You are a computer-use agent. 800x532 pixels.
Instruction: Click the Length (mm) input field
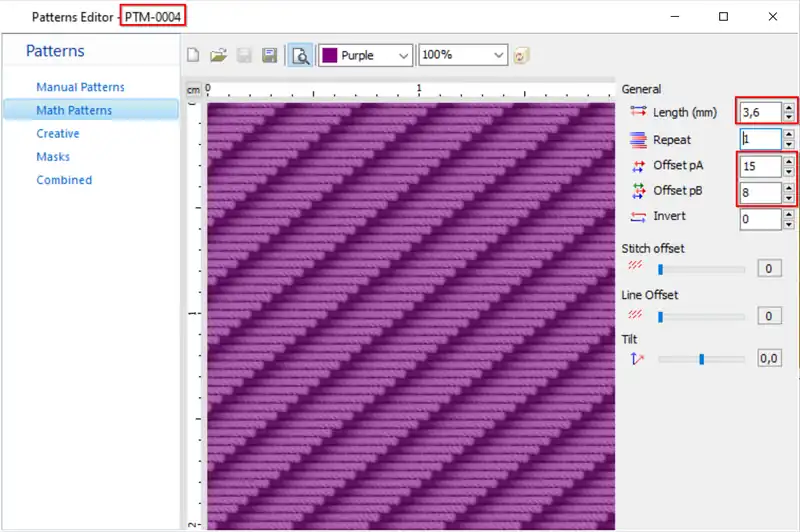(760, 112)
